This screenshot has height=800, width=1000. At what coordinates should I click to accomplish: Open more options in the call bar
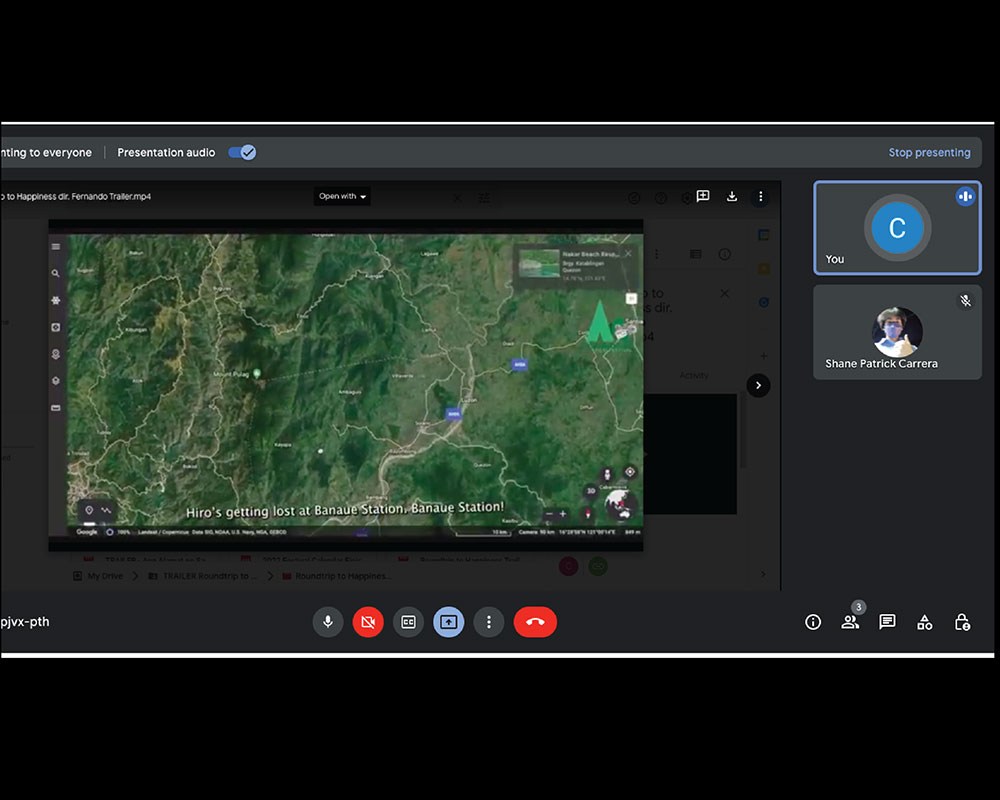[x=488, y=622]
